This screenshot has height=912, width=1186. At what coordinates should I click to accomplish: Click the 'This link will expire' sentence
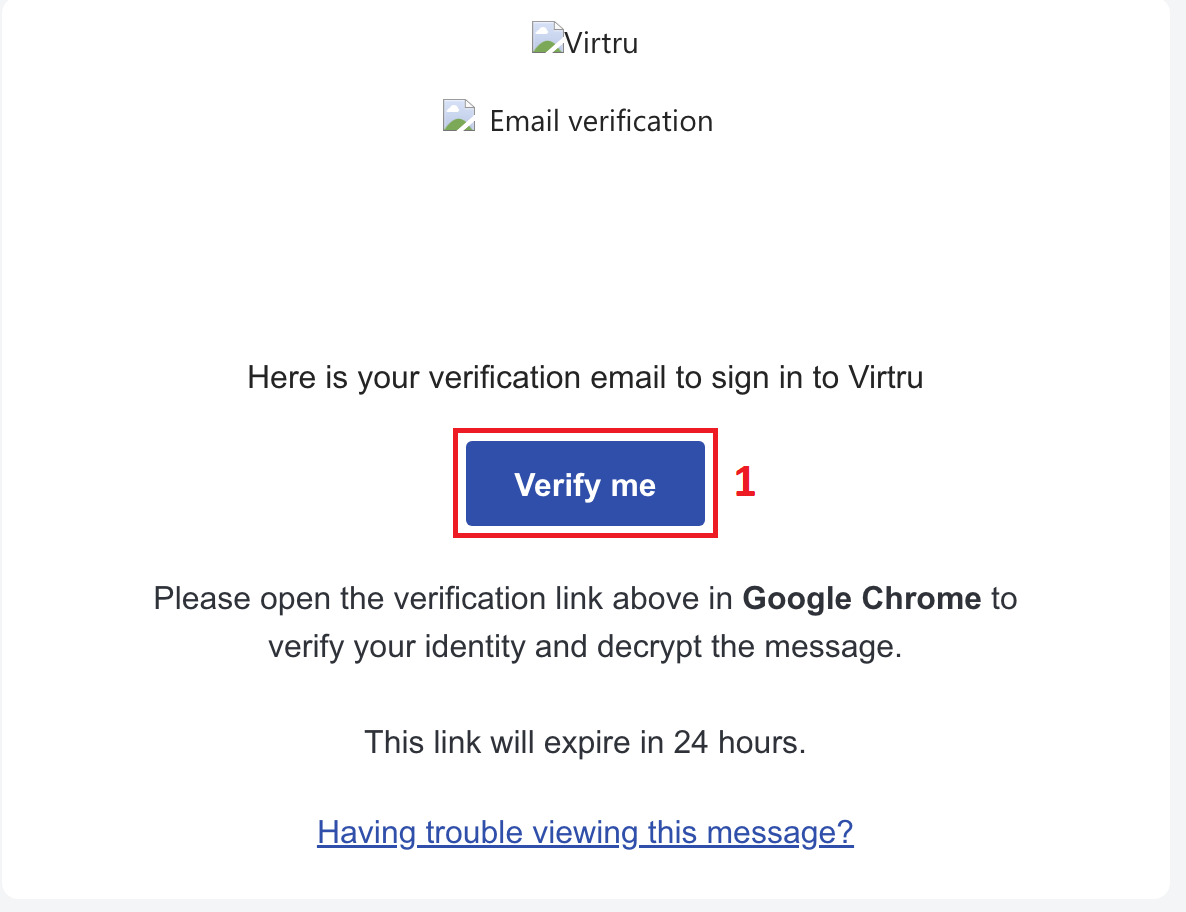(585, 742)
